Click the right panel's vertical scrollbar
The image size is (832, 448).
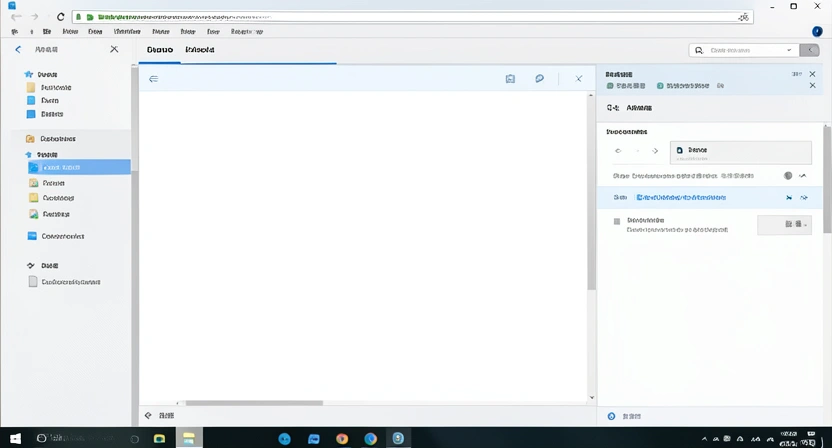pyautogui.click(x=827, y=179)
